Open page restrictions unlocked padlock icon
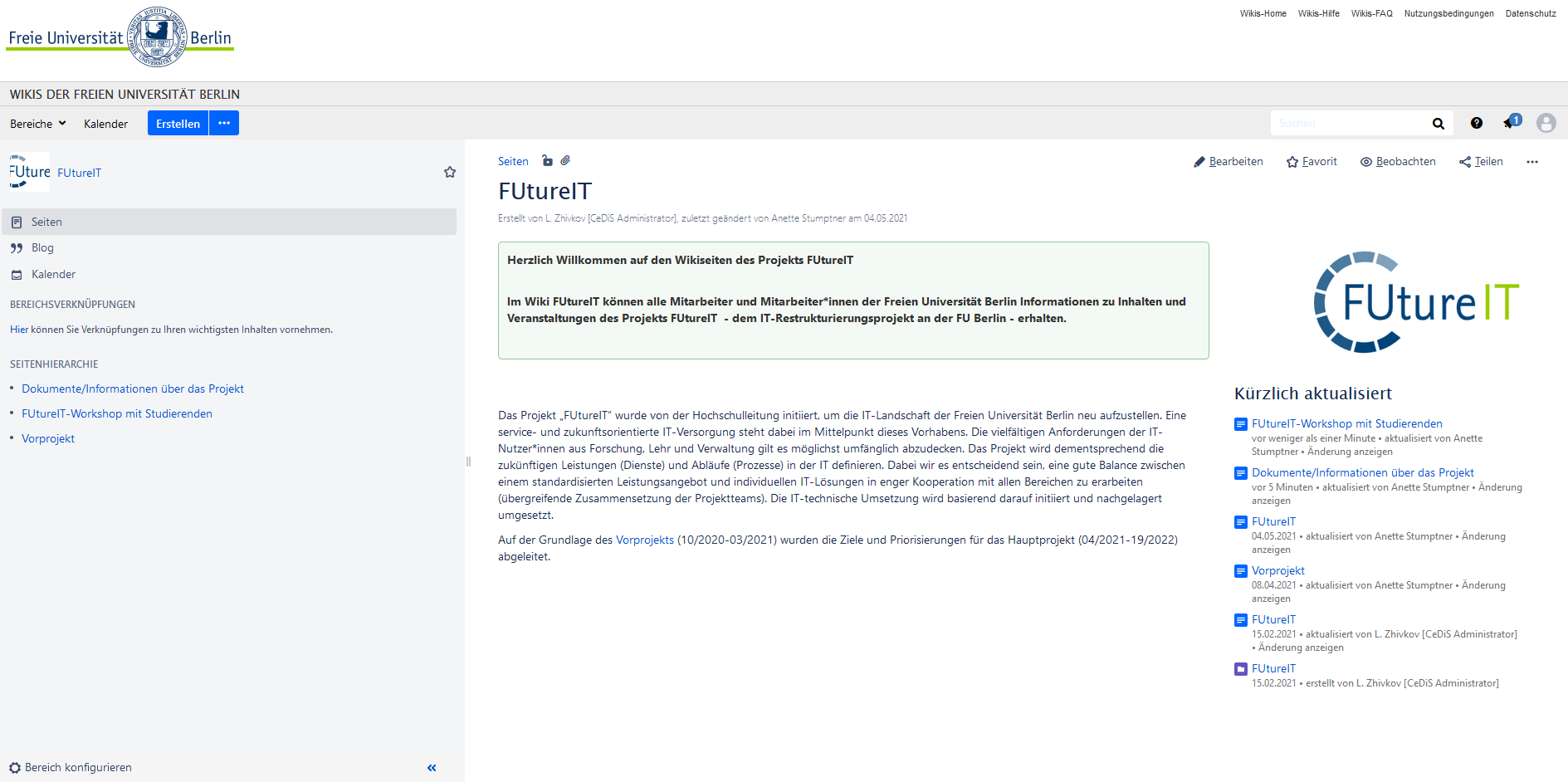 pos(547,161)
